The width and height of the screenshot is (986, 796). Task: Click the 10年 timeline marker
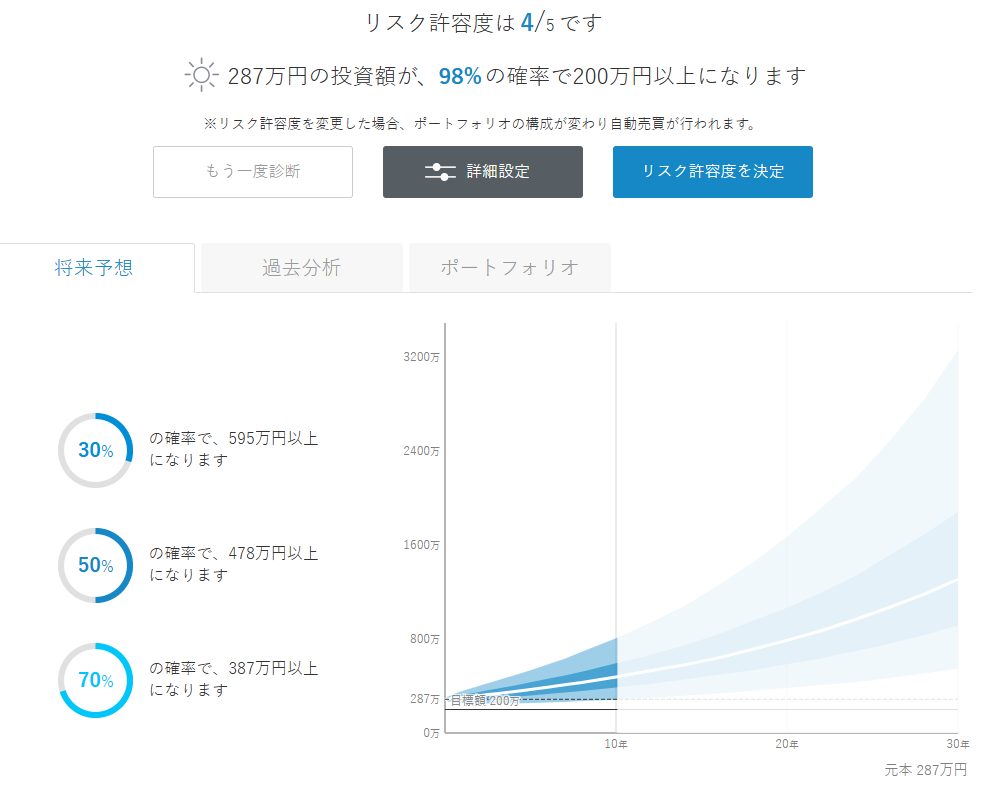coord(616,744)
